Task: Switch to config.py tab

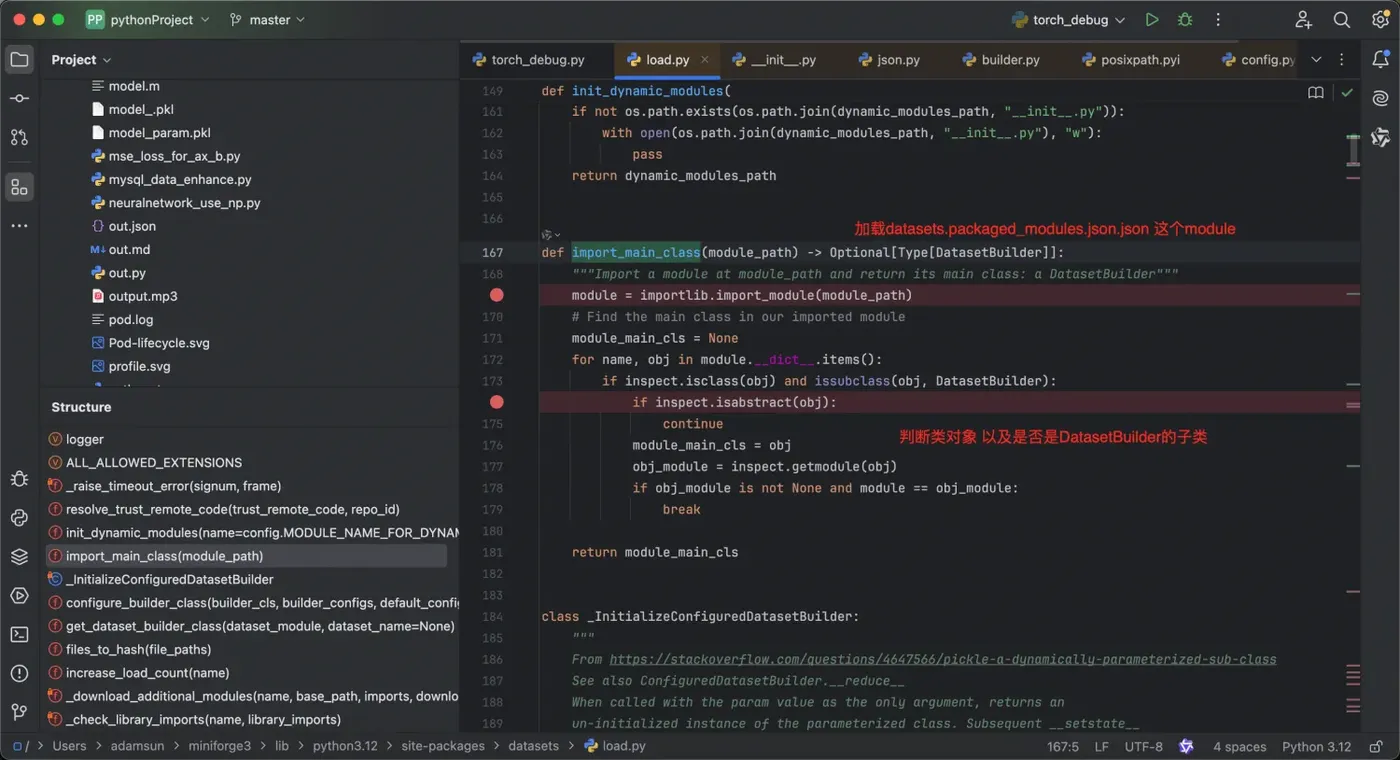Action: pyautogui.click(x=1258, y=60)
